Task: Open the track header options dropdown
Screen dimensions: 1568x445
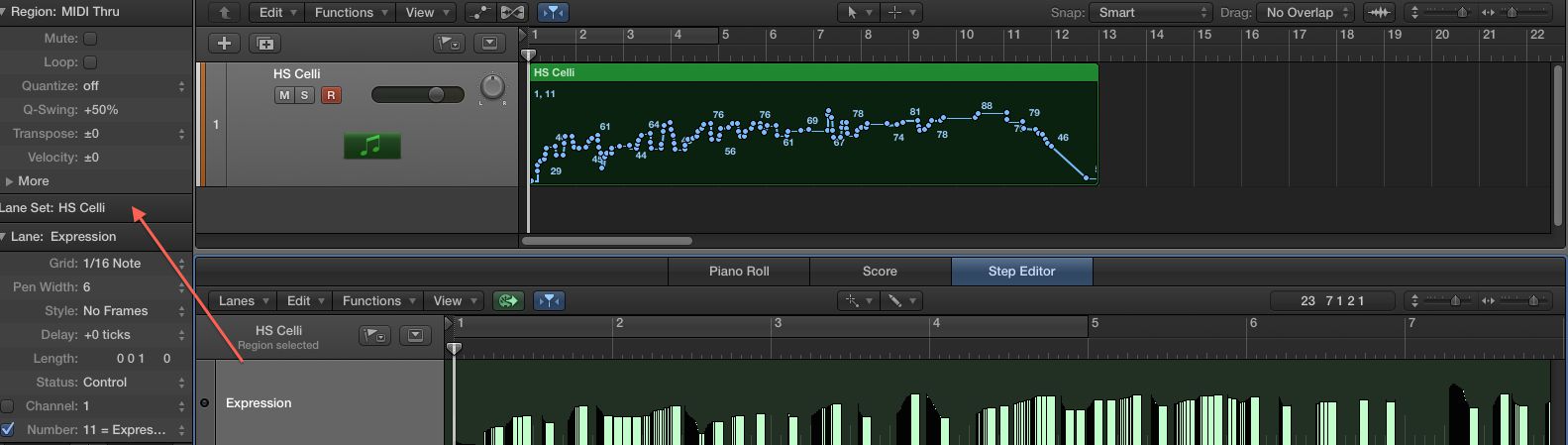Action: [x=489, y=44]
